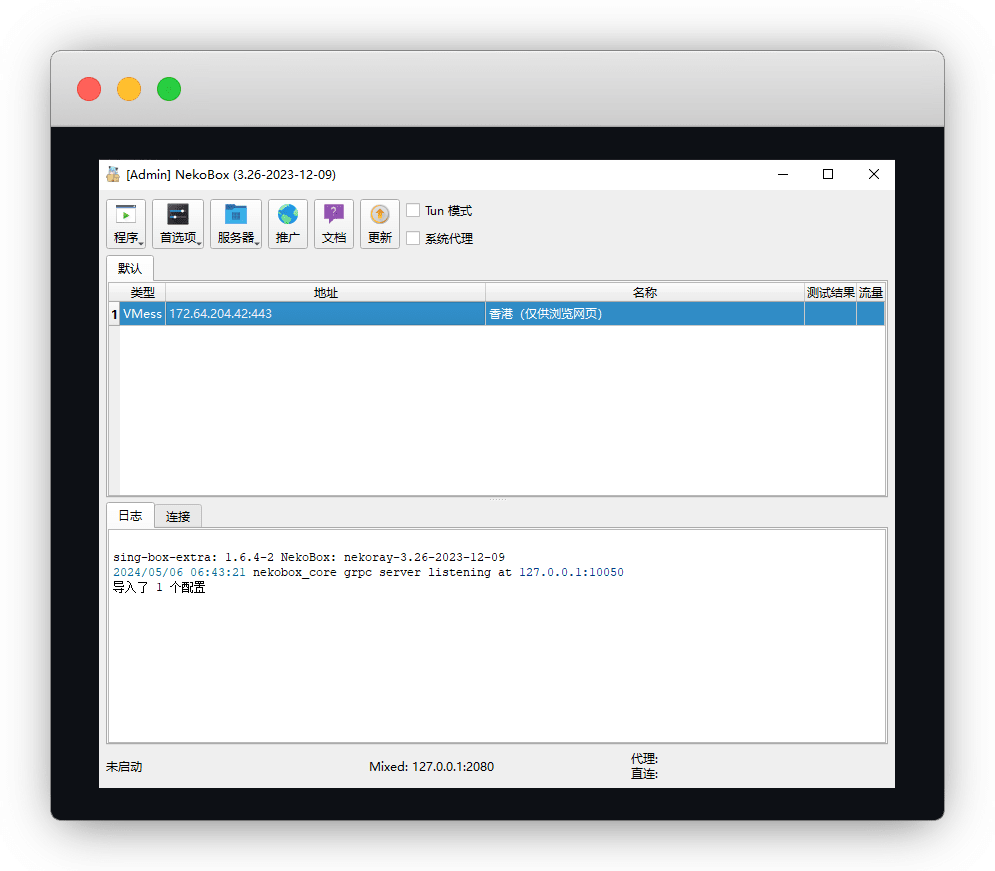Click the NekoBox app icon in title bar
The image size is (995, 871).
[113, 174]
